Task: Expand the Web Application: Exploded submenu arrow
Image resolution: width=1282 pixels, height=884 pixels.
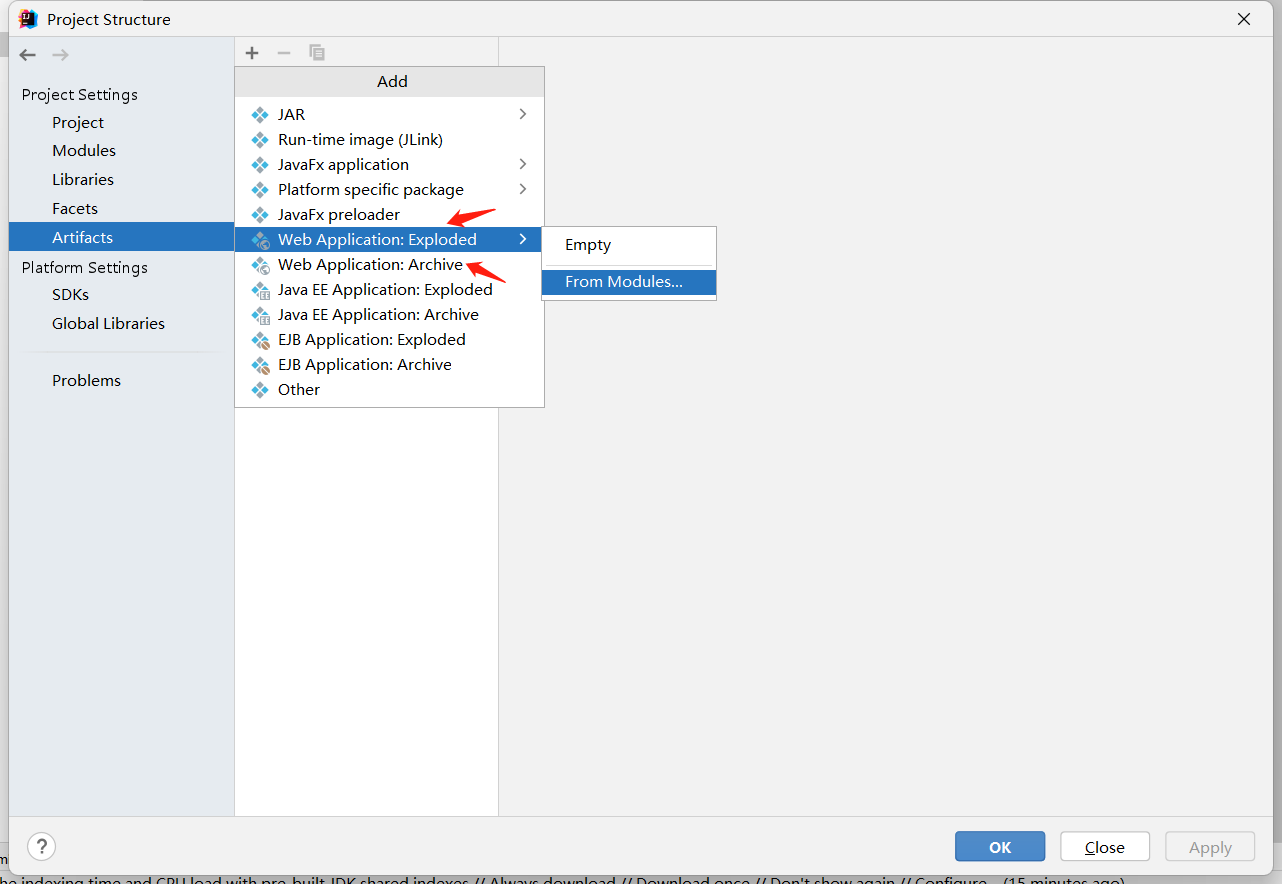Action: [x=523, y=239]
